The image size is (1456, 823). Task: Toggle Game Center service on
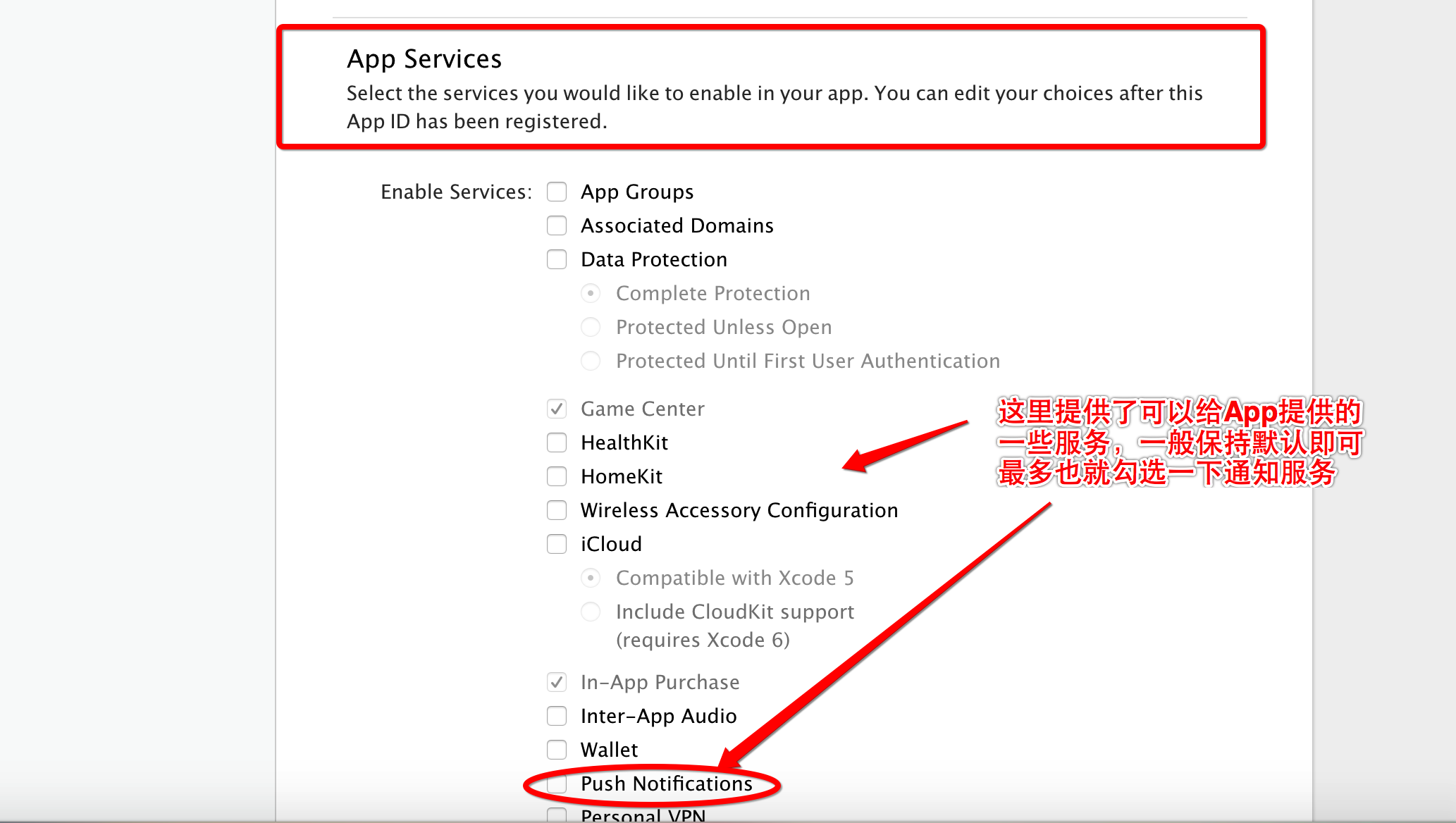[557, 408]
